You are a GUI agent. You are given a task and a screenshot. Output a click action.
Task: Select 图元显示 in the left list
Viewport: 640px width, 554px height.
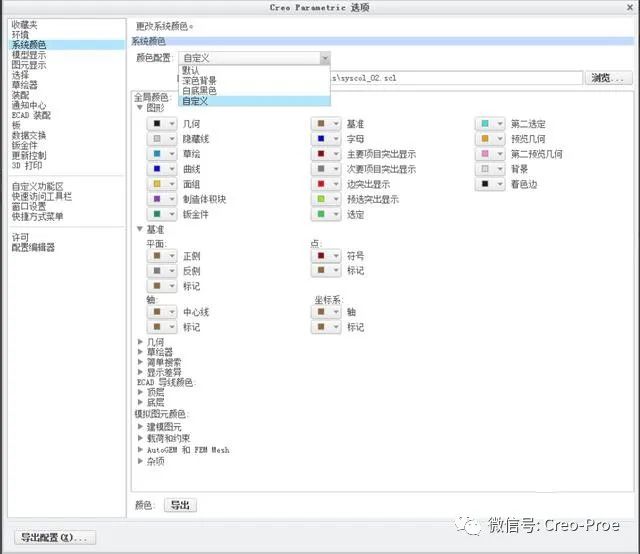pos(29,65)
